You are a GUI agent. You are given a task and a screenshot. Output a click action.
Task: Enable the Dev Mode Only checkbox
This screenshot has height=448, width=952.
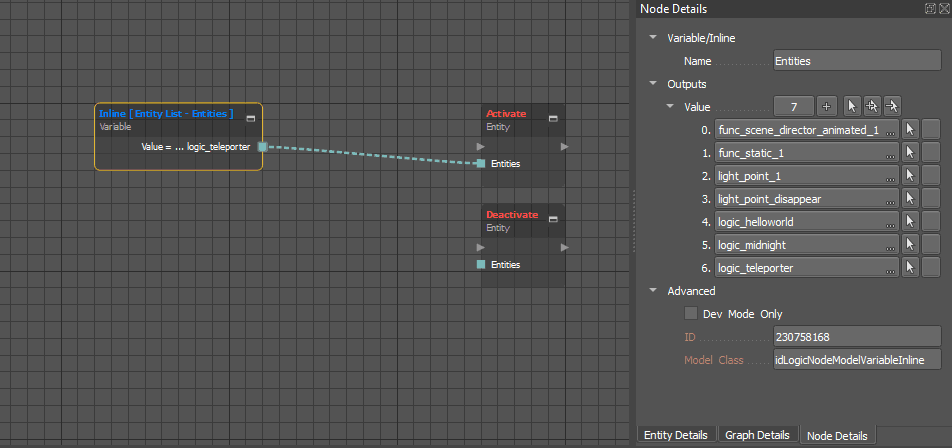[691, 313]
